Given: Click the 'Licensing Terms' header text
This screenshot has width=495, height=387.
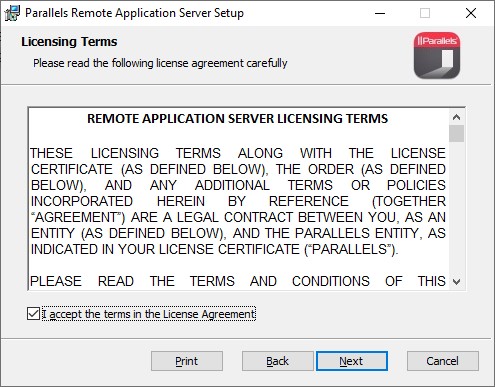Looking at the screenshot, I should pyautogui.click(x=69, y=42).
